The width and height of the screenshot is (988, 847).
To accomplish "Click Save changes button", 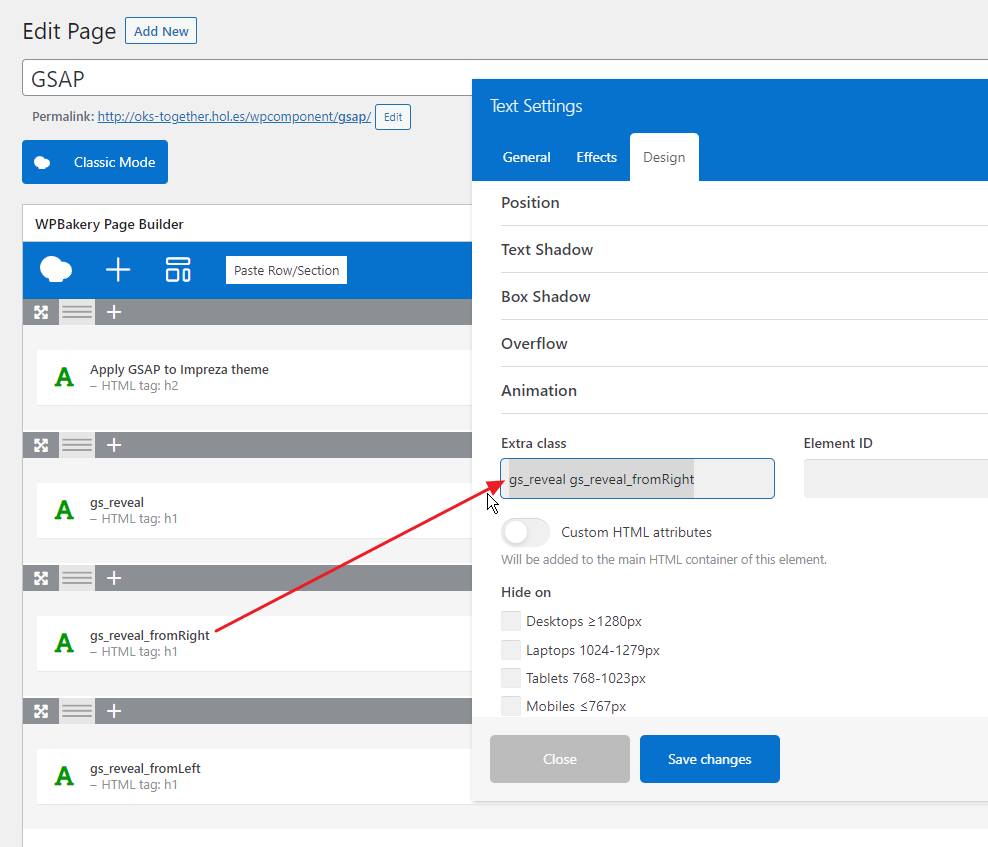I will tap(710, 759).
